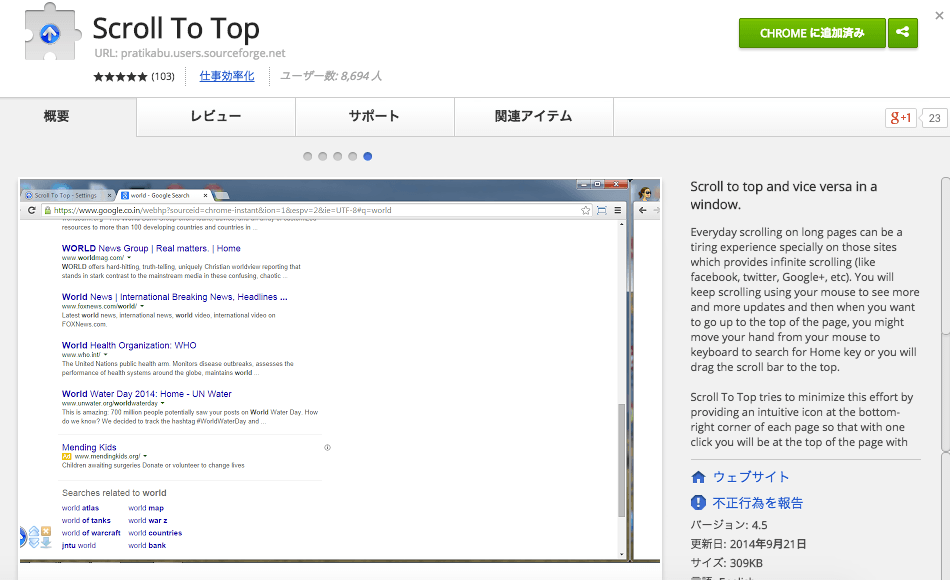
Task: Click the hamburger menu icon in the screenshot browser
Action: [x=617, y=210]
